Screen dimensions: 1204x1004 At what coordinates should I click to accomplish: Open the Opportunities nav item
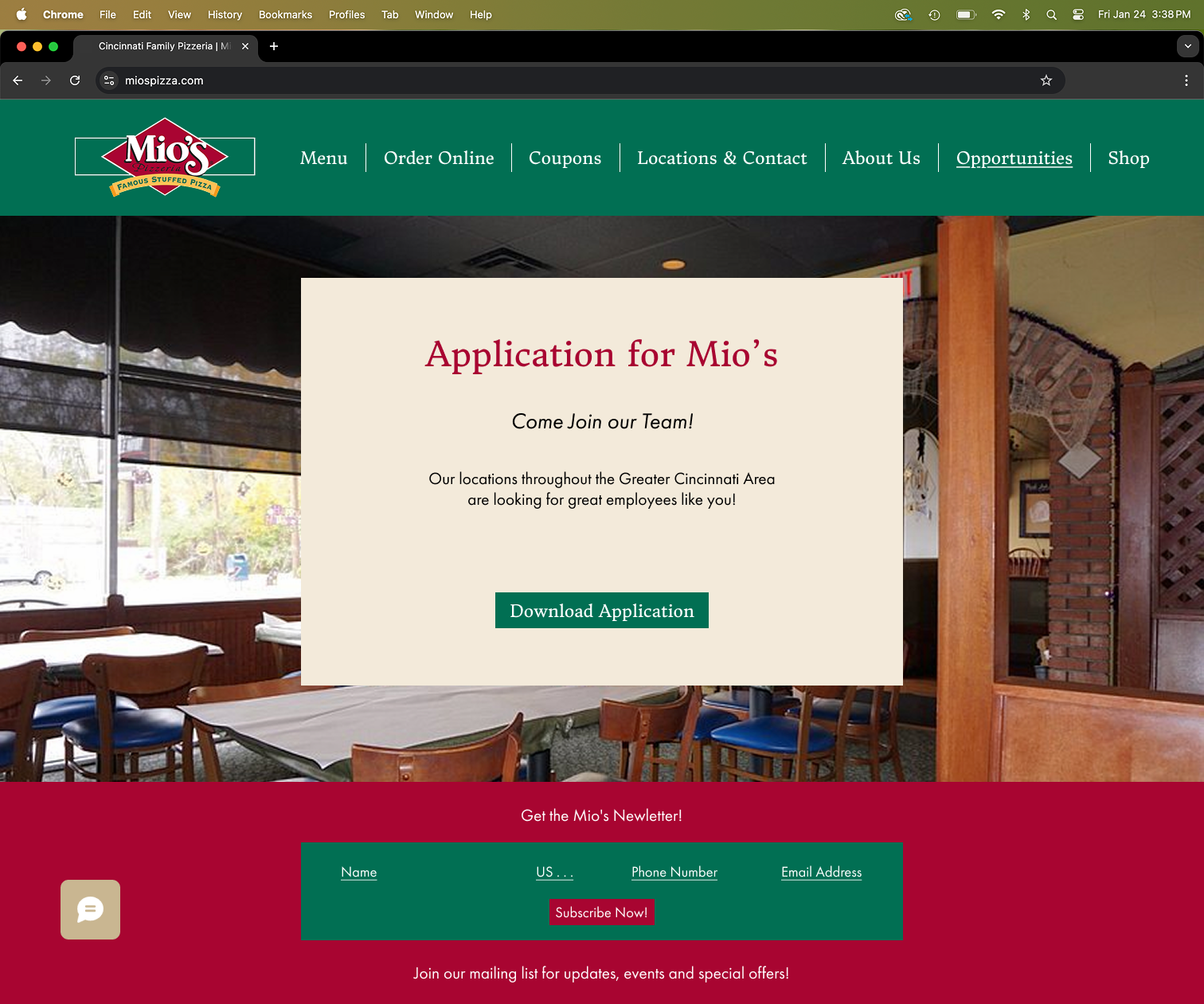[1014, 158]
